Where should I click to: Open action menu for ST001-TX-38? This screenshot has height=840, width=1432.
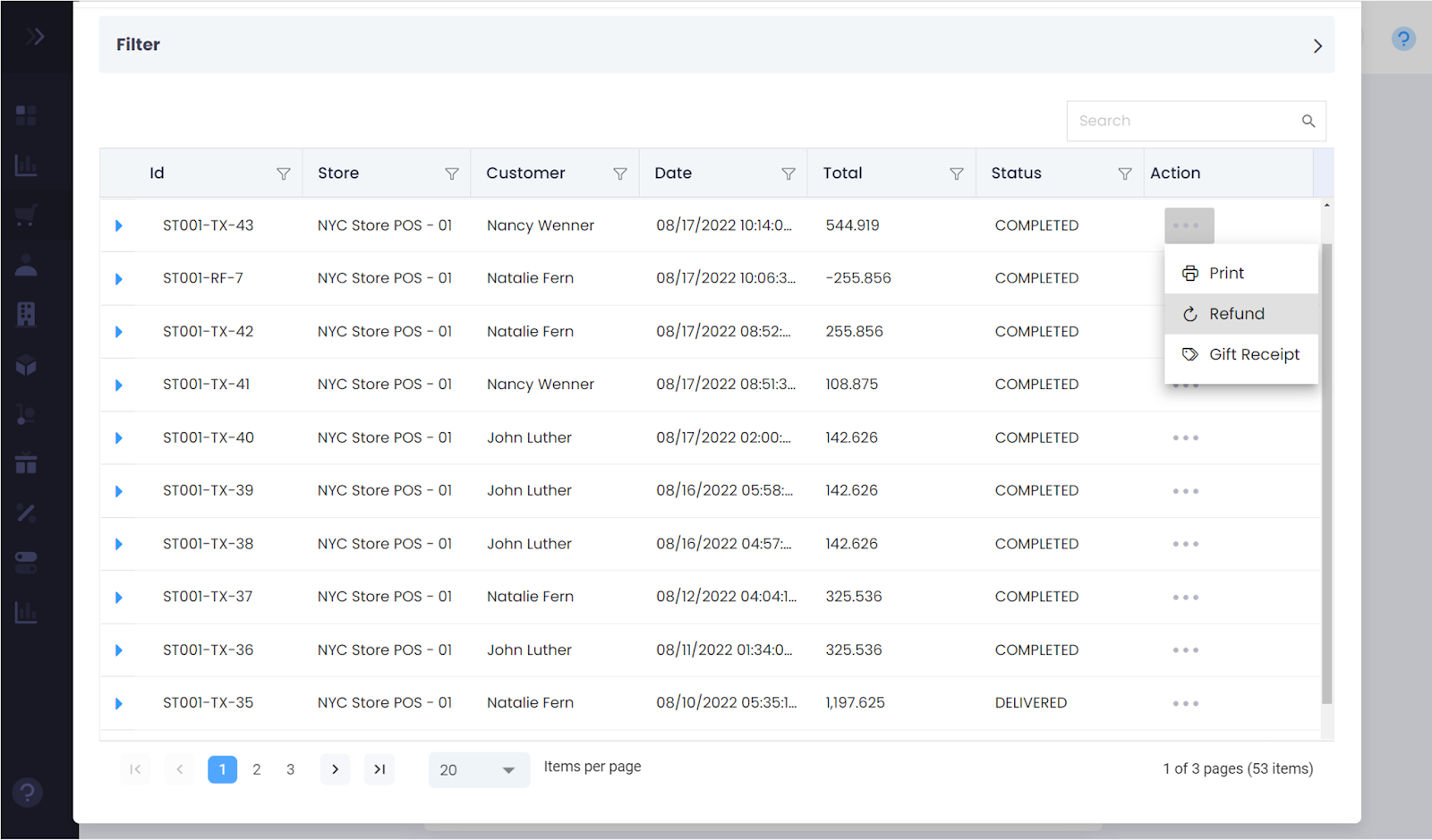1185,544
